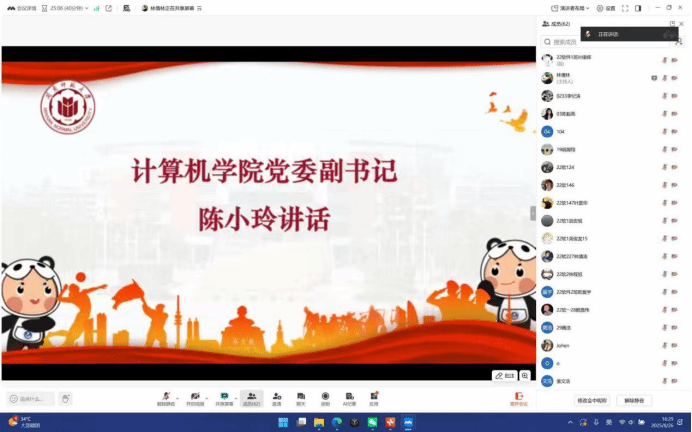This screenshot has height=432, width=692.
Task: Open the annotation pen tool
Action: click(505, 376)
